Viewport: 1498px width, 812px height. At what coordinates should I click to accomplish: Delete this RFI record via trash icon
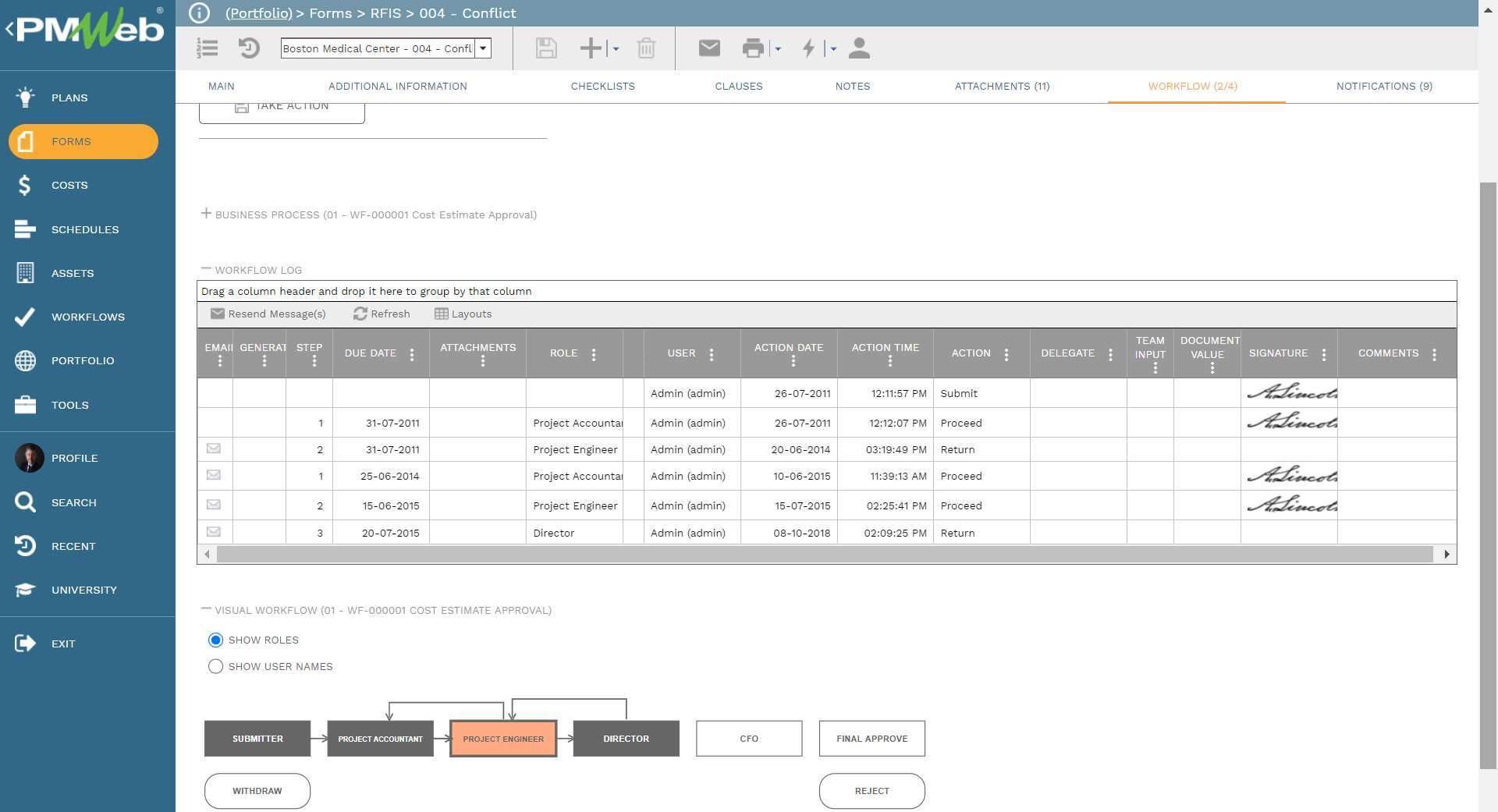646,48
